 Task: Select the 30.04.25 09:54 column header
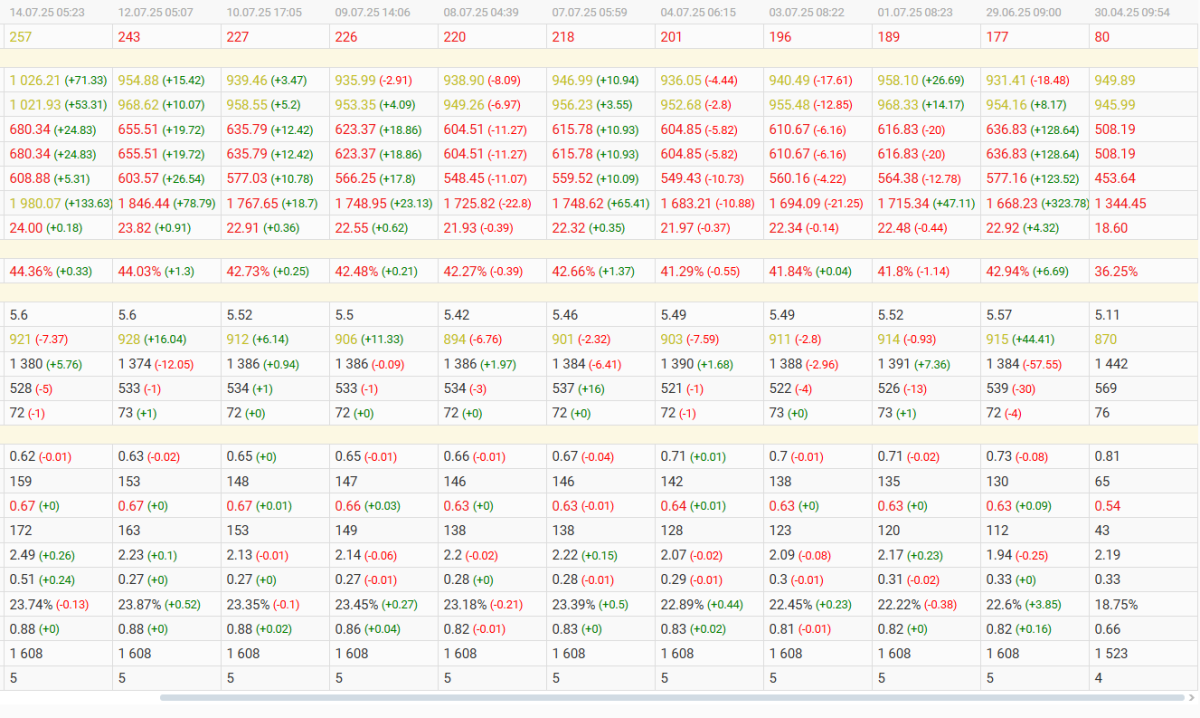coord(1133,13)
